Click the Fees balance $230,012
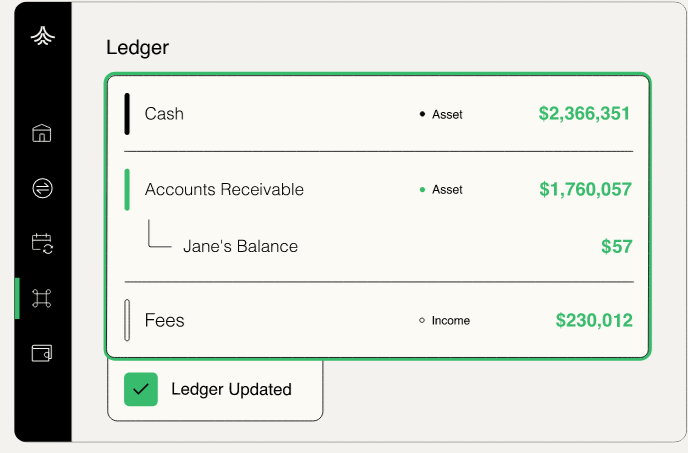 point(594,321)
